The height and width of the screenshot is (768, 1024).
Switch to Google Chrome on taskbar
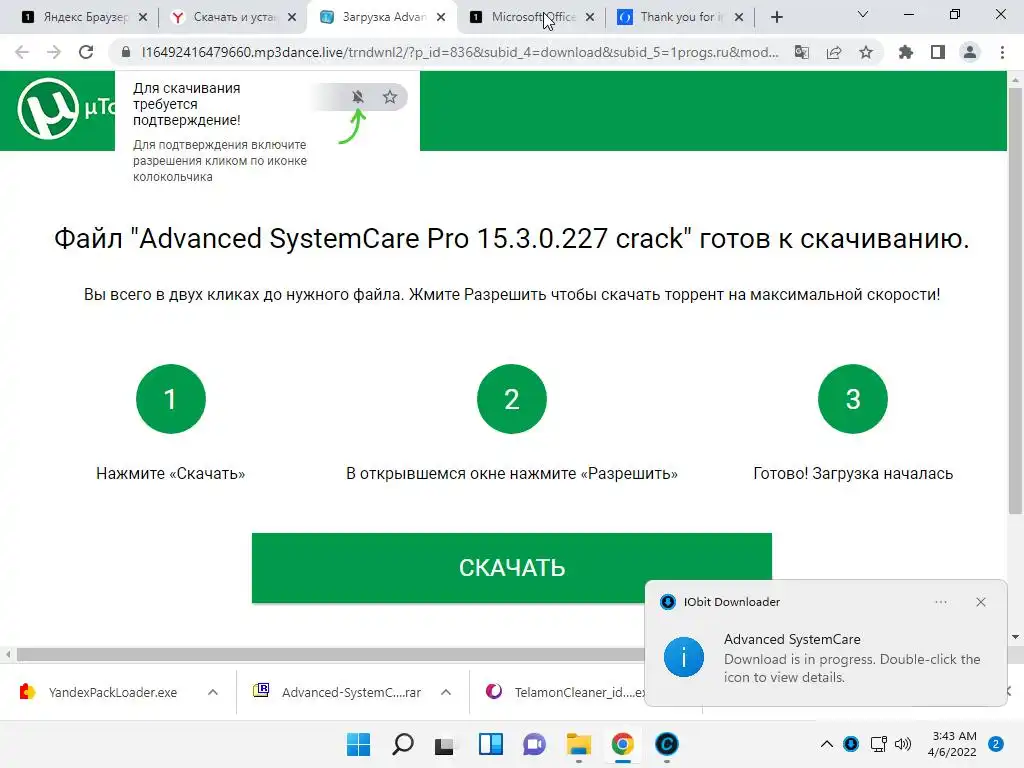click(622, 744)
